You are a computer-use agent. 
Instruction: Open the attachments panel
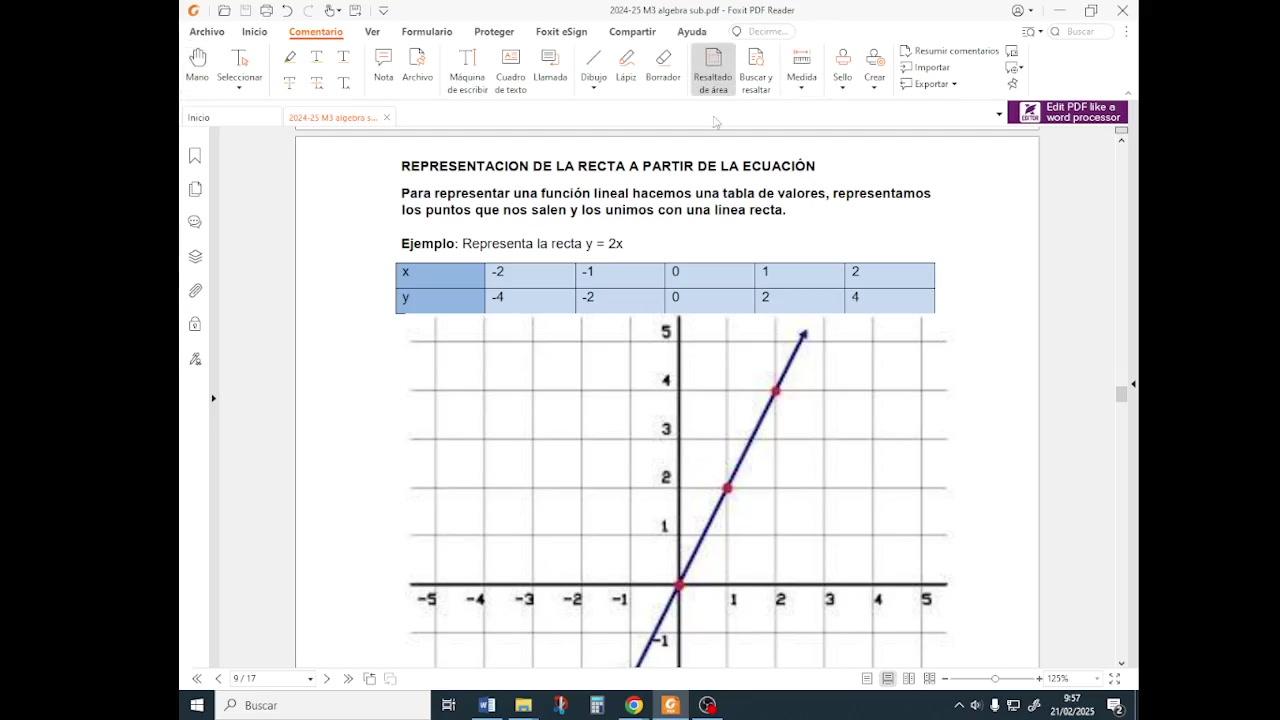195,290
